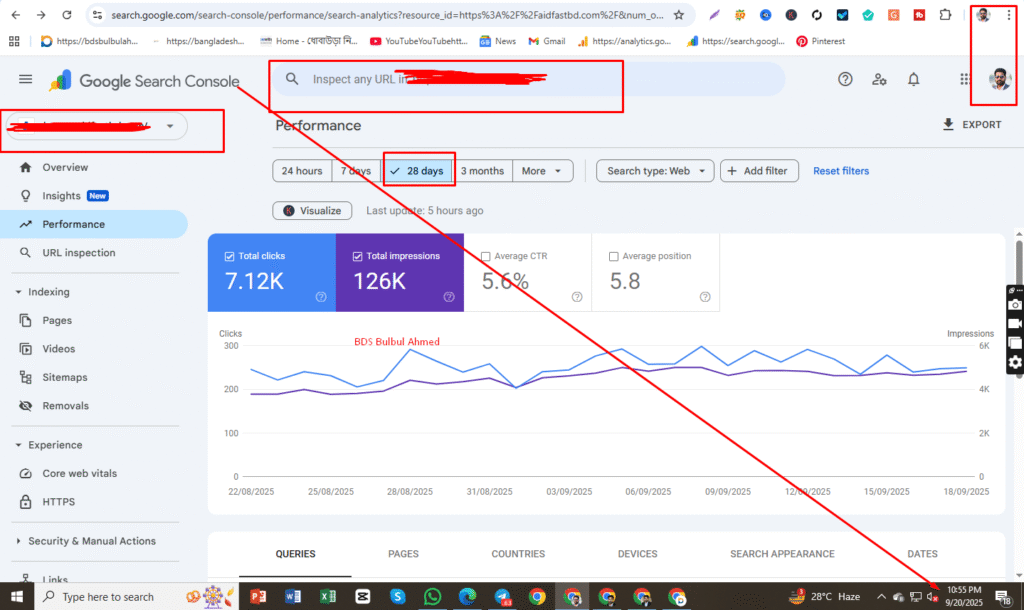The image size is (1024, 610).
Task: Toggle the Total clicks checkbox
Action: [230, 256]
